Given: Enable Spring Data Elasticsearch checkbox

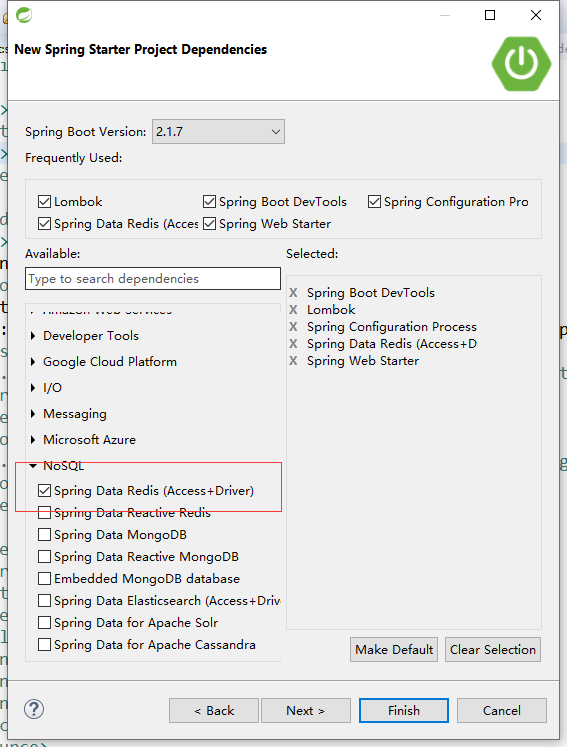Looking at the screenshot, I should (x=44, y=600).
